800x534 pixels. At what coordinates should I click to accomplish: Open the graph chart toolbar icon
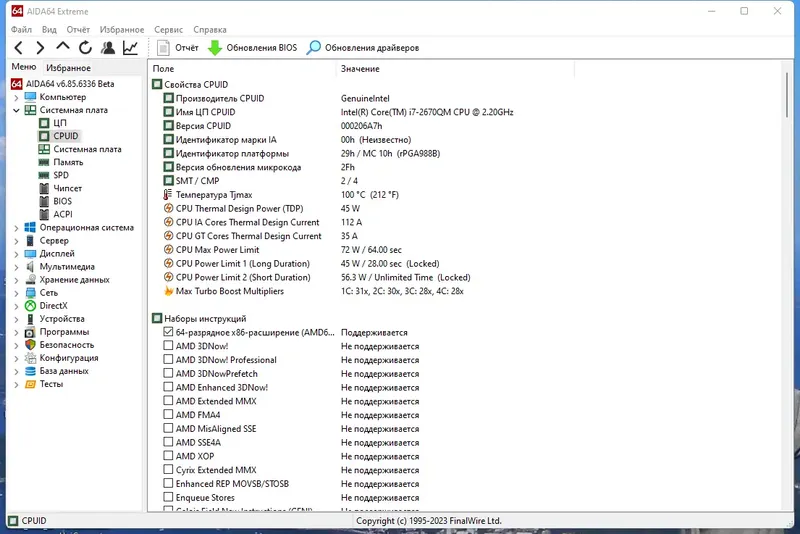(x=131, y=48)
